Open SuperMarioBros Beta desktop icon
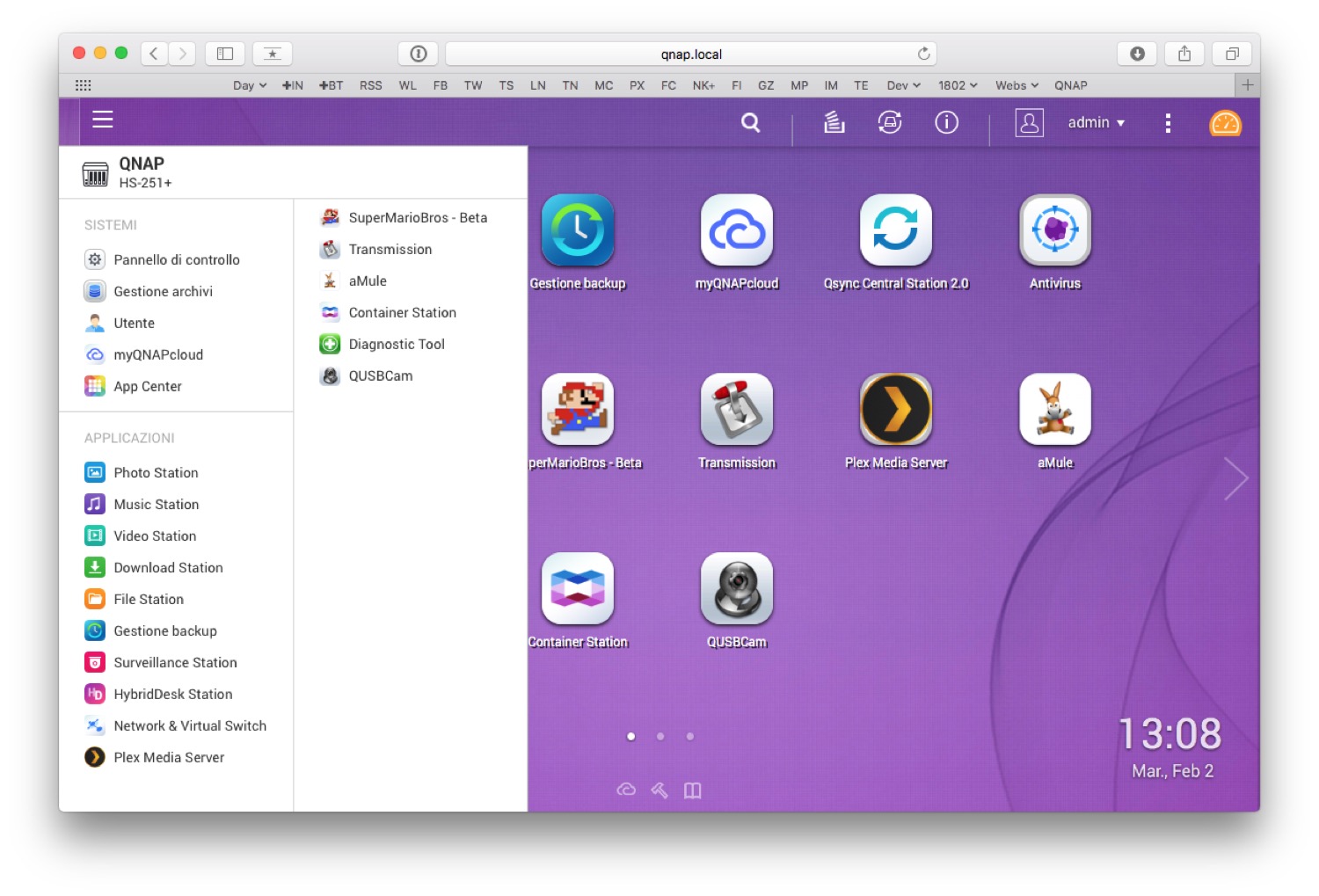 pyautogui.click(x=578, y=410)
